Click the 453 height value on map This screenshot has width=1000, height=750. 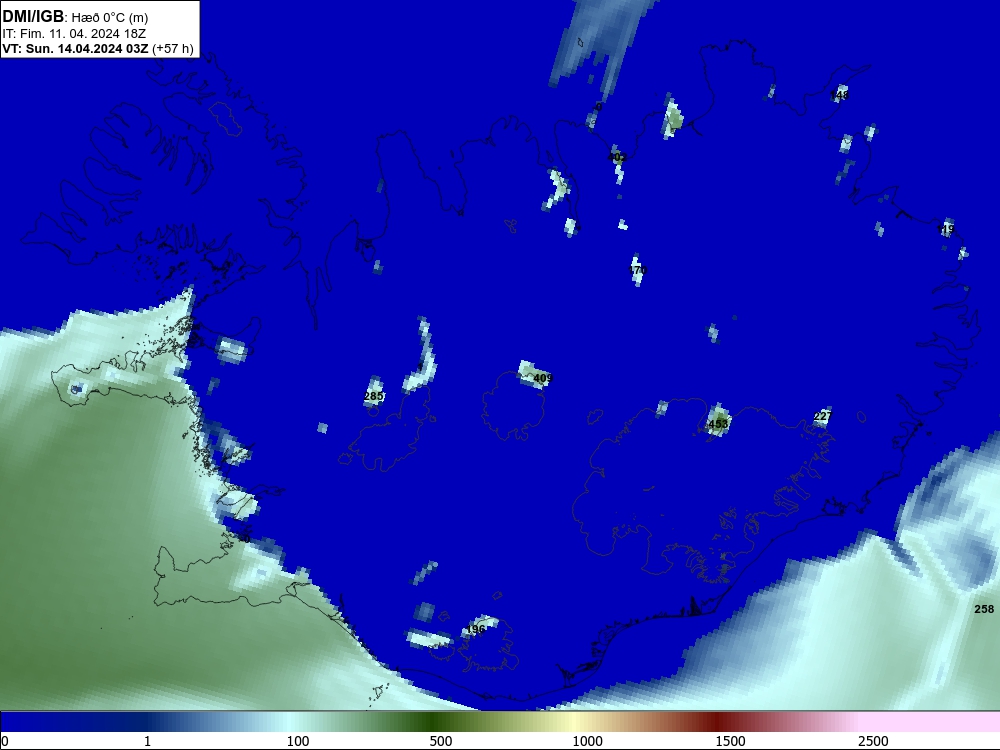[x=718, y=423]
